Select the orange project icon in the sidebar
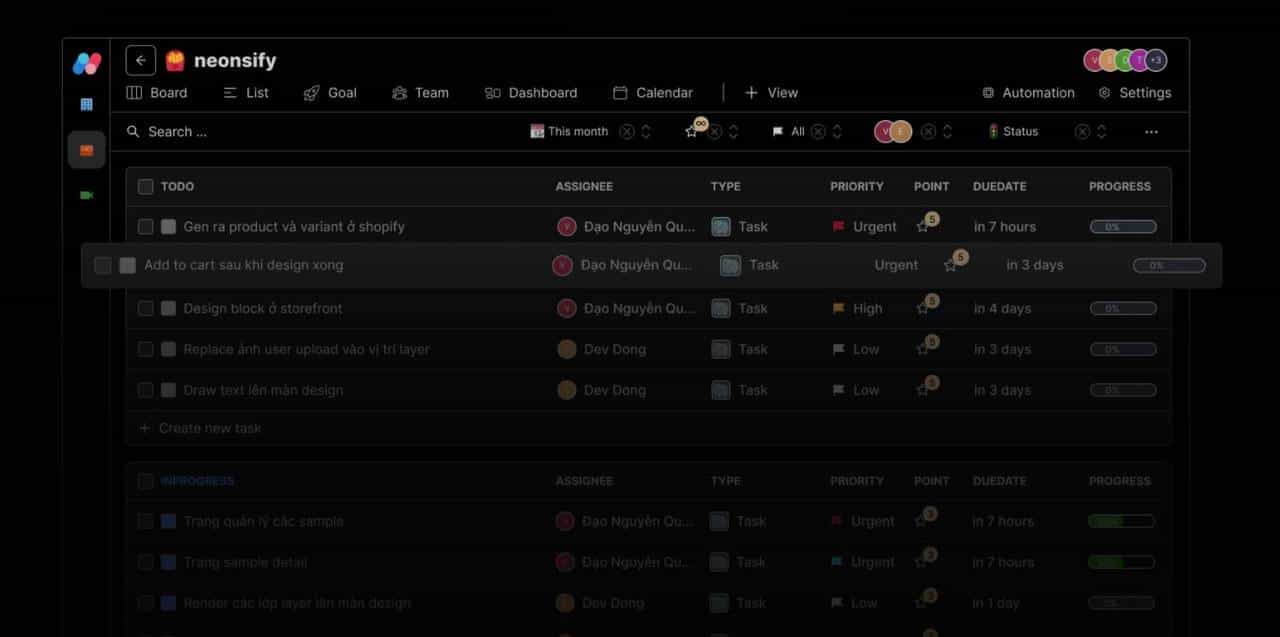Screen dimensions: 1280x637 pyautogui.click(x=86, y=150)
